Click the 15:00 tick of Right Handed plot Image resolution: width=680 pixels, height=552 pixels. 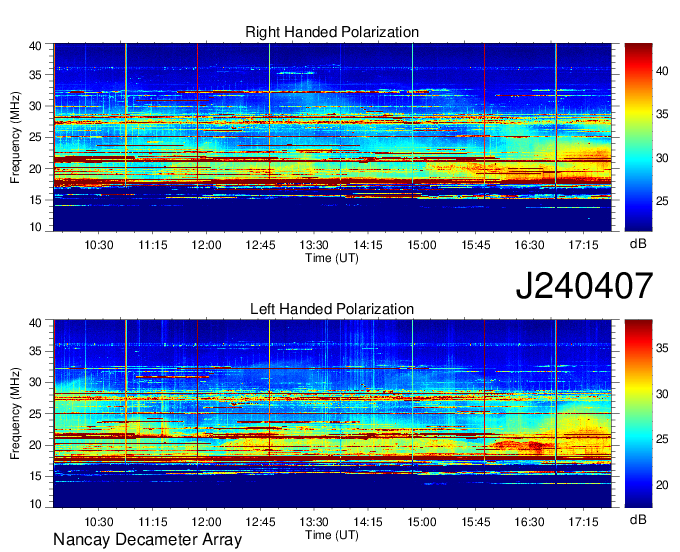pyautogui.click(x=422, y=245)
